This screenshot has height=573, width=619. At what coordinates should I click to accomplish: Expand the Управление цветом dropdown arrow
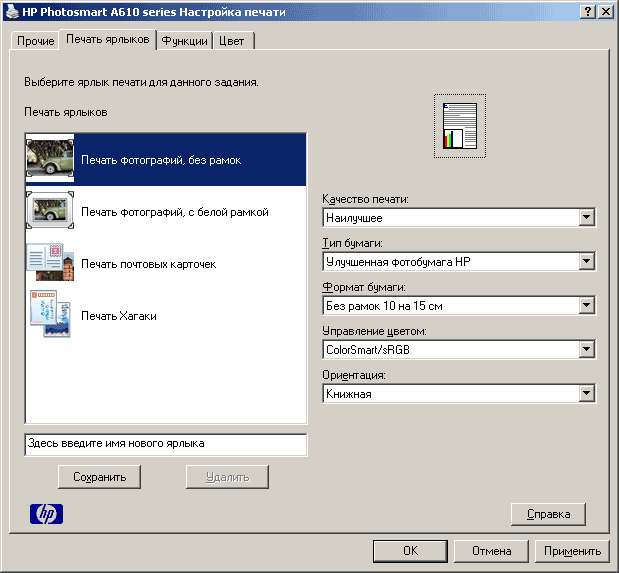(x=587, y=349)
